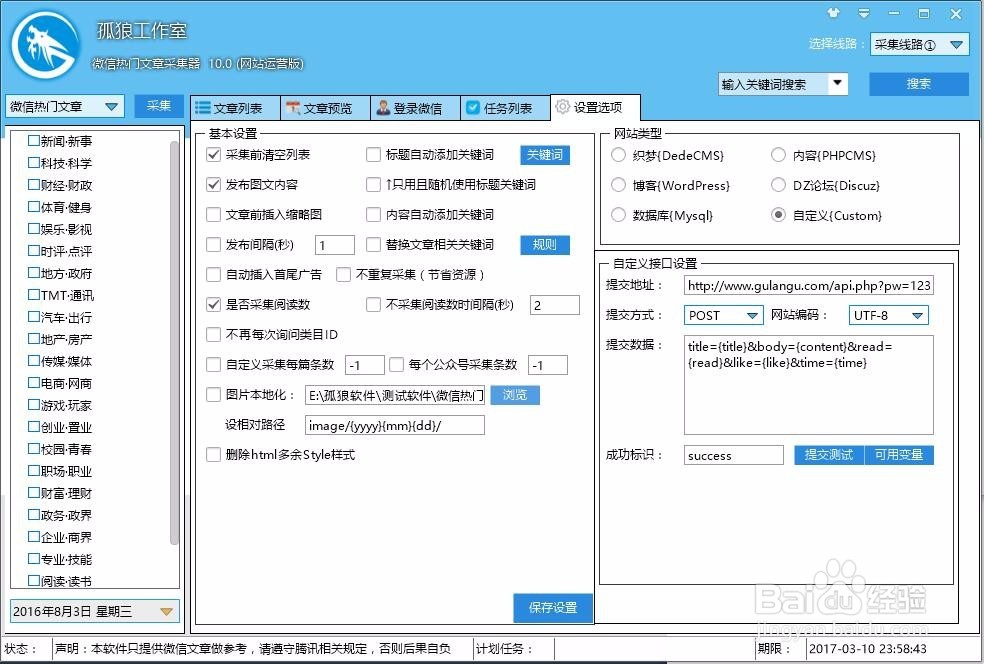Check the 财富·理财 category
The image size is (984, 664).
[34, 493]
